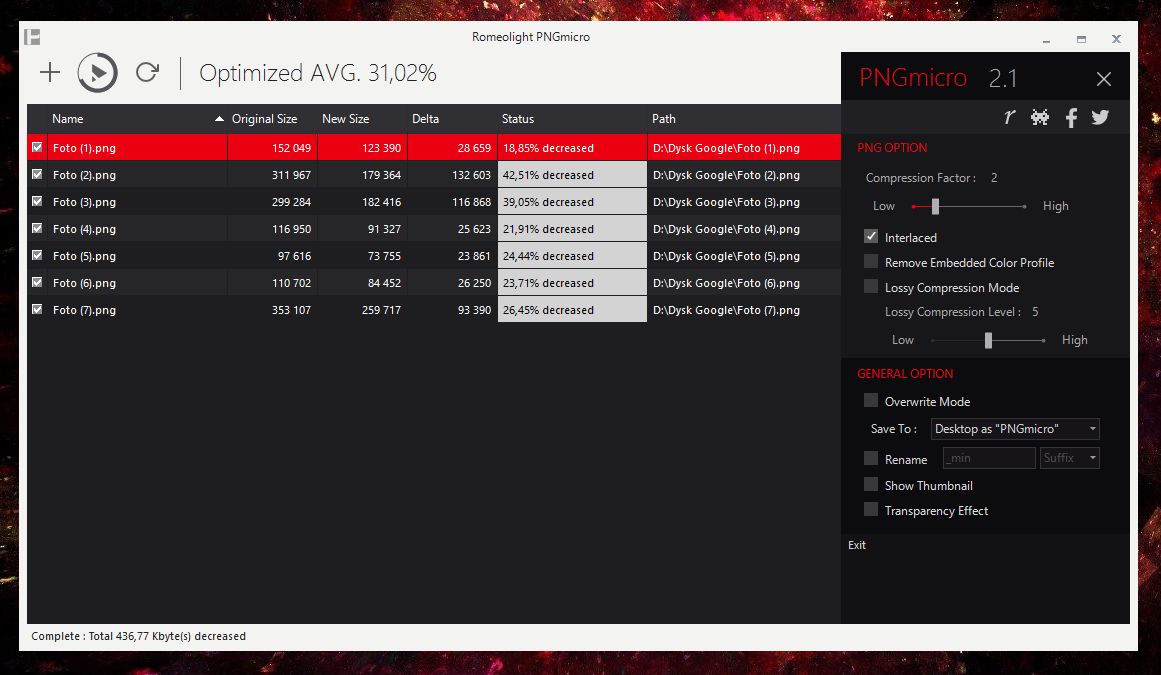This screenshot has height=675, width=1161.
Task: Select the Foto (4).png file name
Action: click(x=84, y=229)
